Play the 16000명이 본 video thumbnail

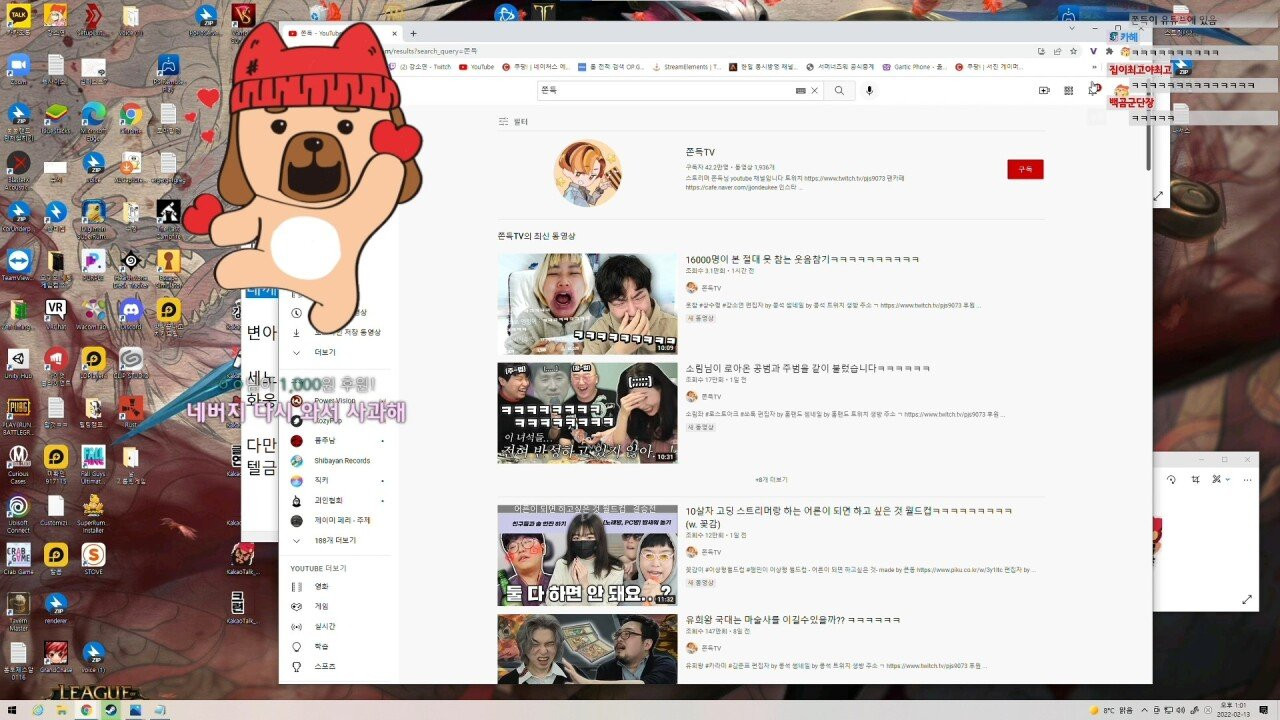tap(587, 303)
